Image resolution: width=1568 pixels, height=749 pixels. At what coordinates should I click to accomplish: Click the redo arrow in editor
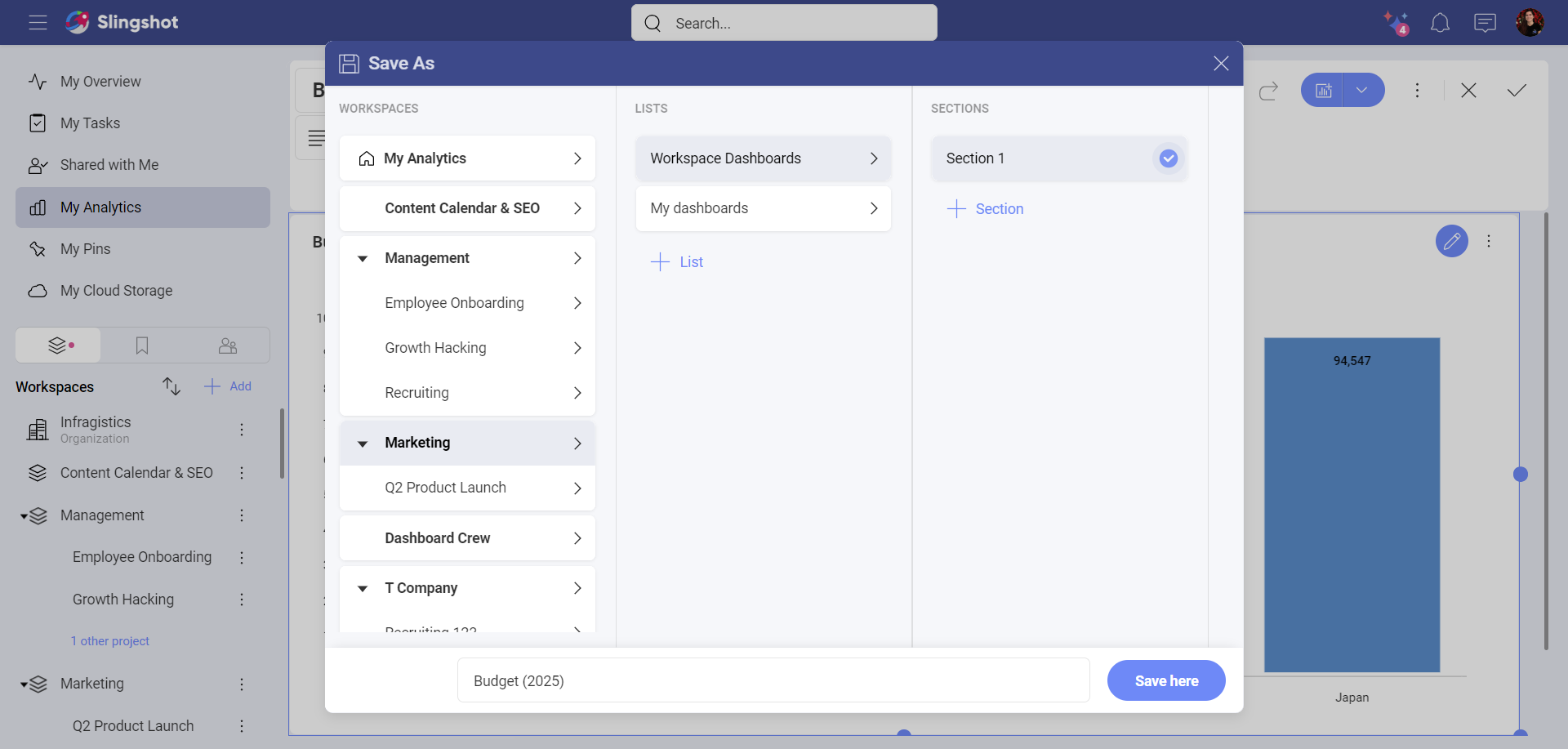(x=1268, y=91)
